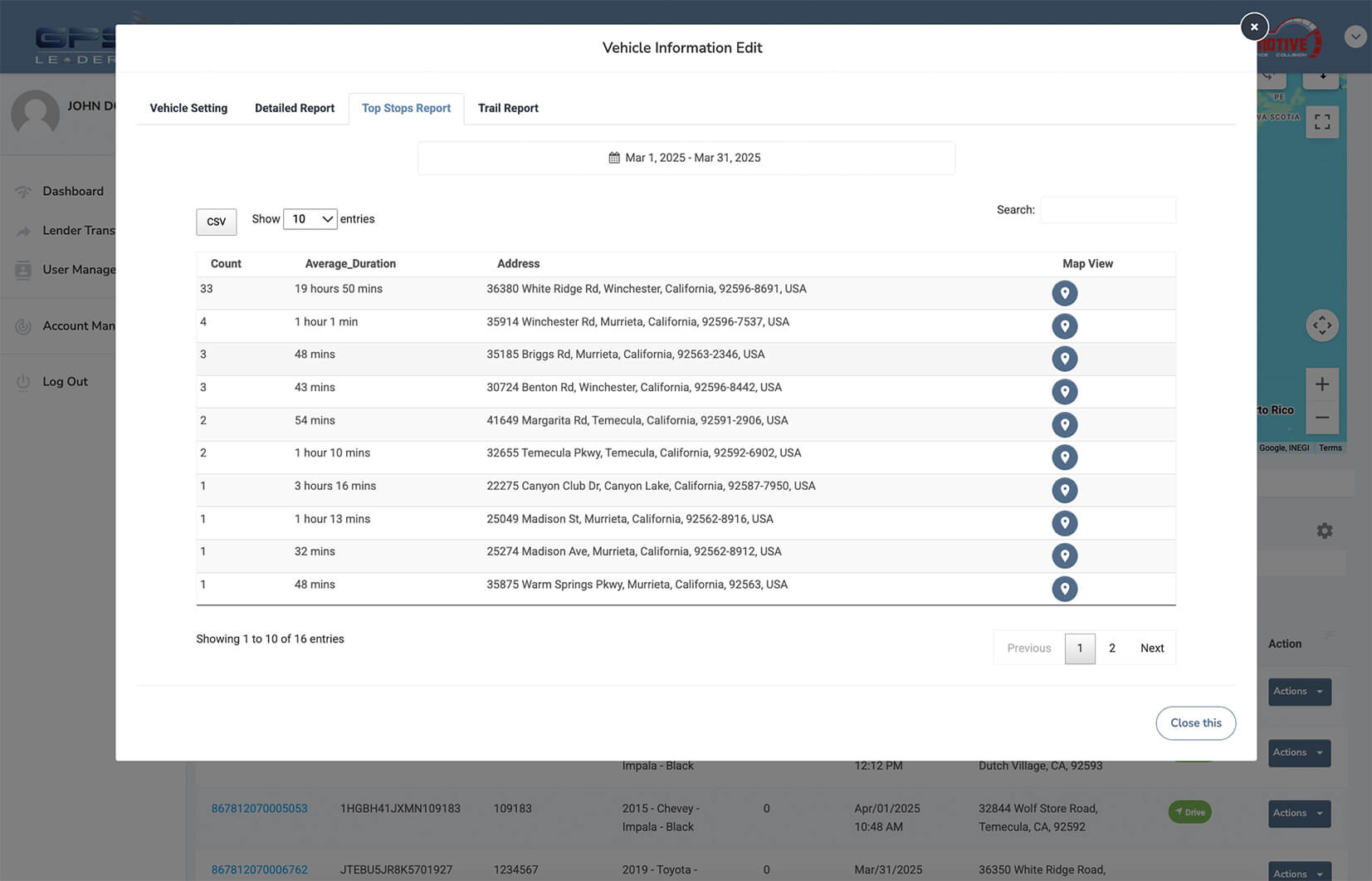The height and width of the screenshot is (881, 1372).
Task: Close the Vehicle Information Edit dialog
Action: click(1254, 27)
